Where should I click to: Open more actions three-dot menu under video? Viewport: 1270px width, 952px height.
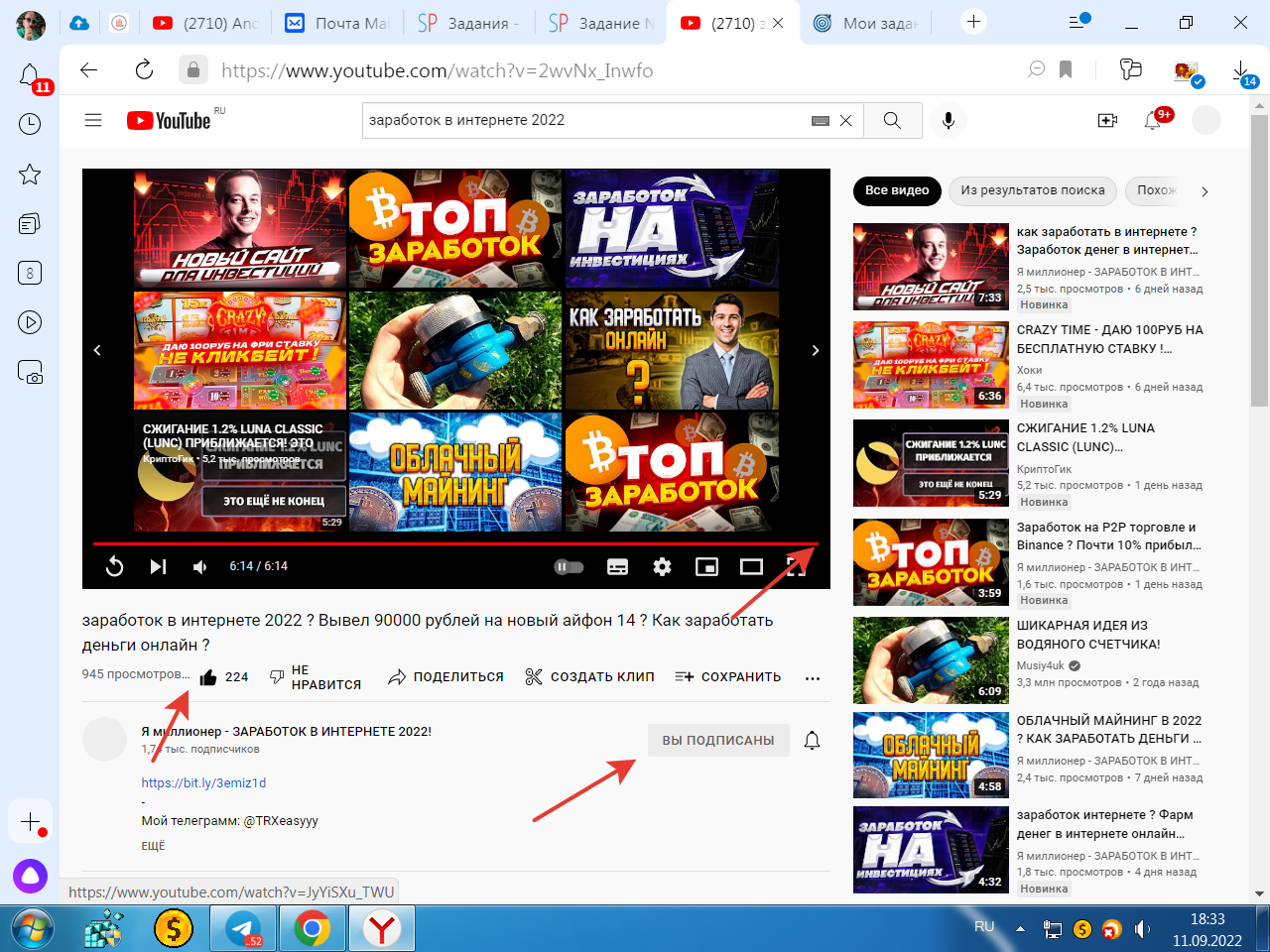click(813, 678)
